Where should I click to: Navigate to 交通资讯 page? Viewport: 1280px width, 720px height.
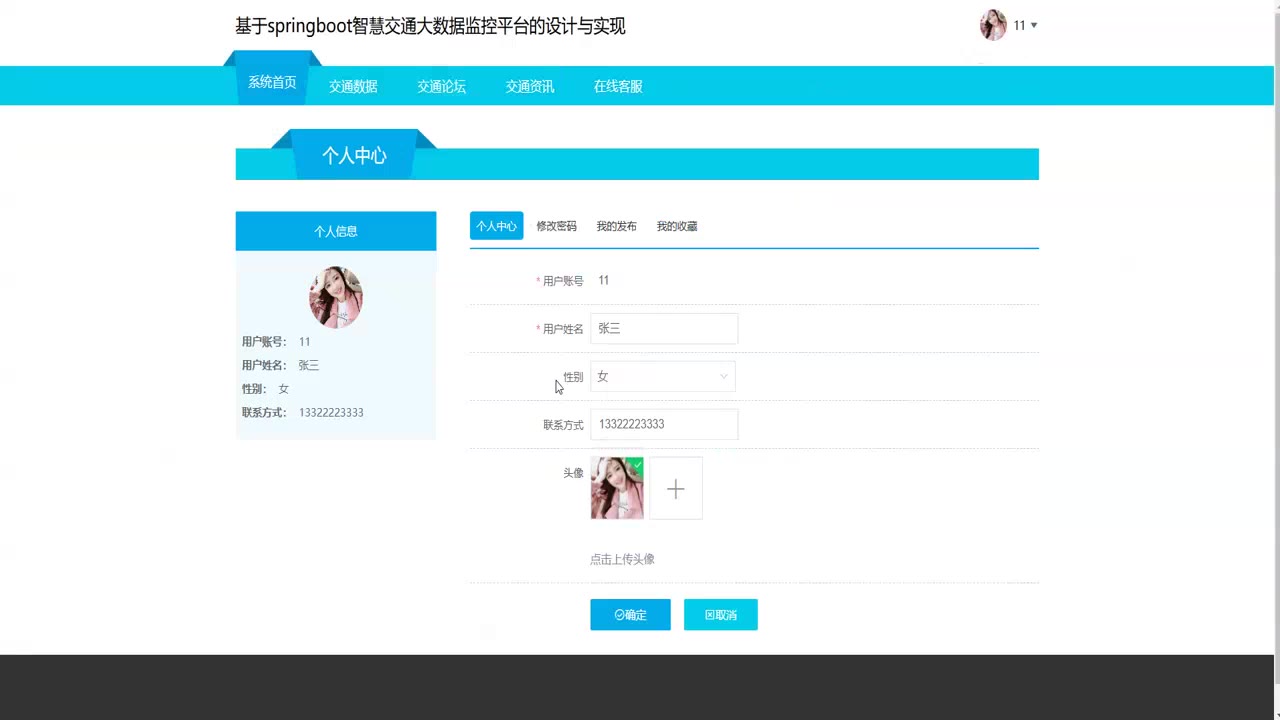(529, 87)
